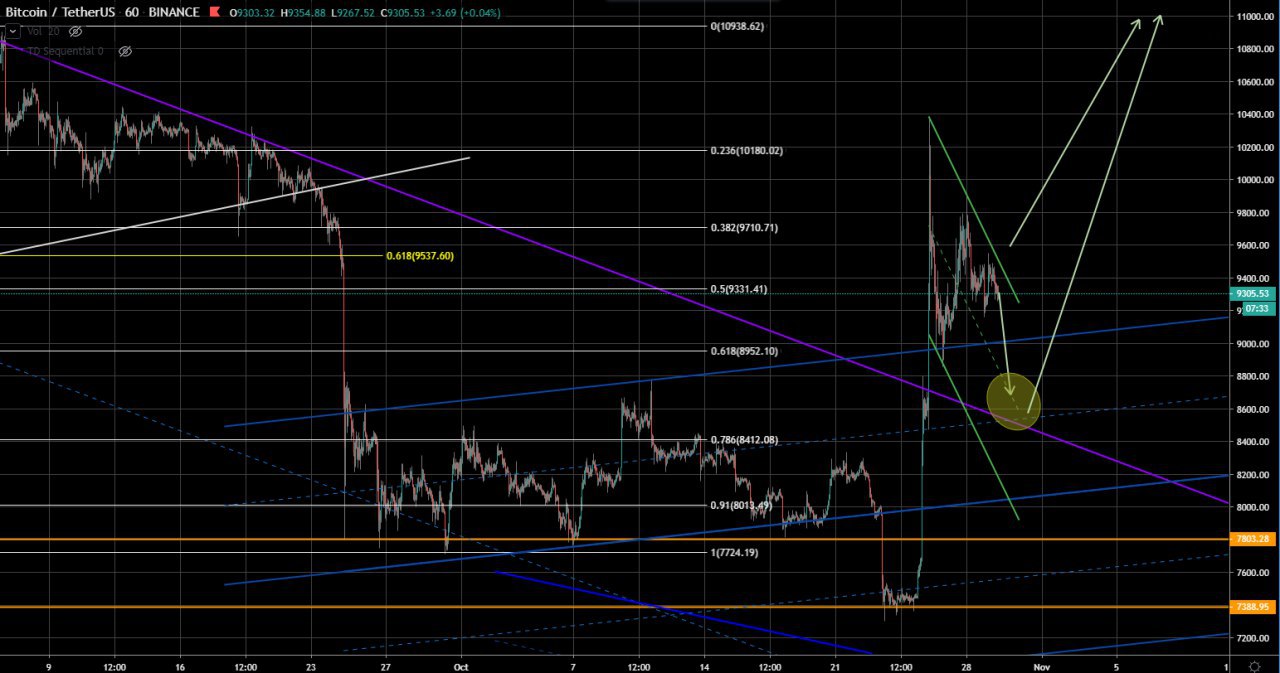The width and height of the screenshot is (1280, 673).
Task: Collapse the indicator legend with the chevron
Action: (13, 32)
